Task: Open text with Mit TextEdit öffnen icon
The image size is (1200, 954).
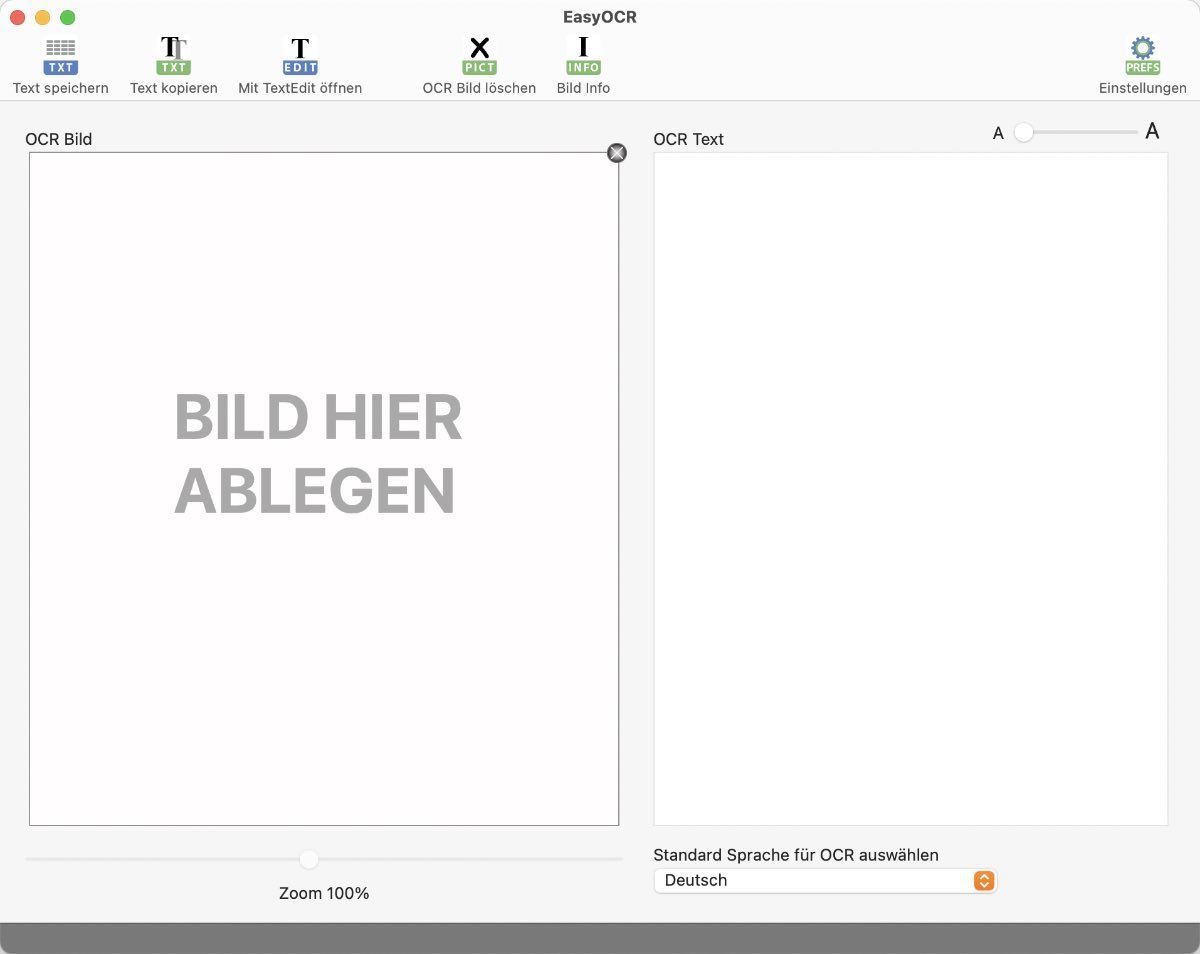Action: tap(300, 56)
